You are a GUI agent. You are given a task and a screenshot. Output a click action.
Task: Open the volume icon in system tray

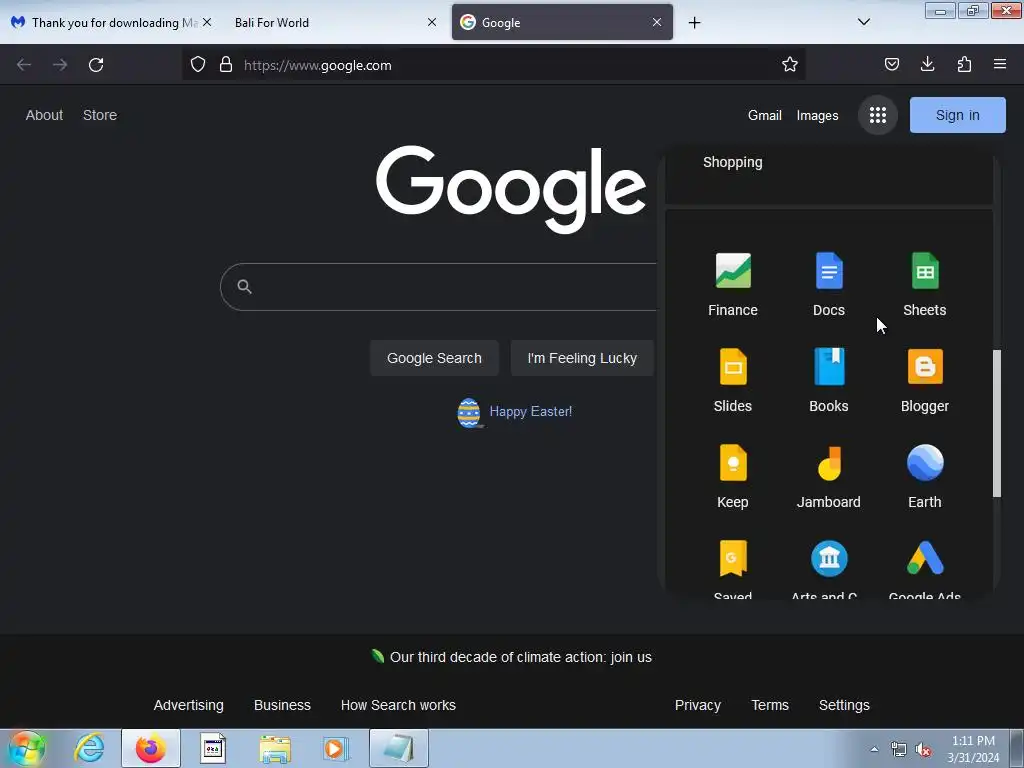coord(923,749)
